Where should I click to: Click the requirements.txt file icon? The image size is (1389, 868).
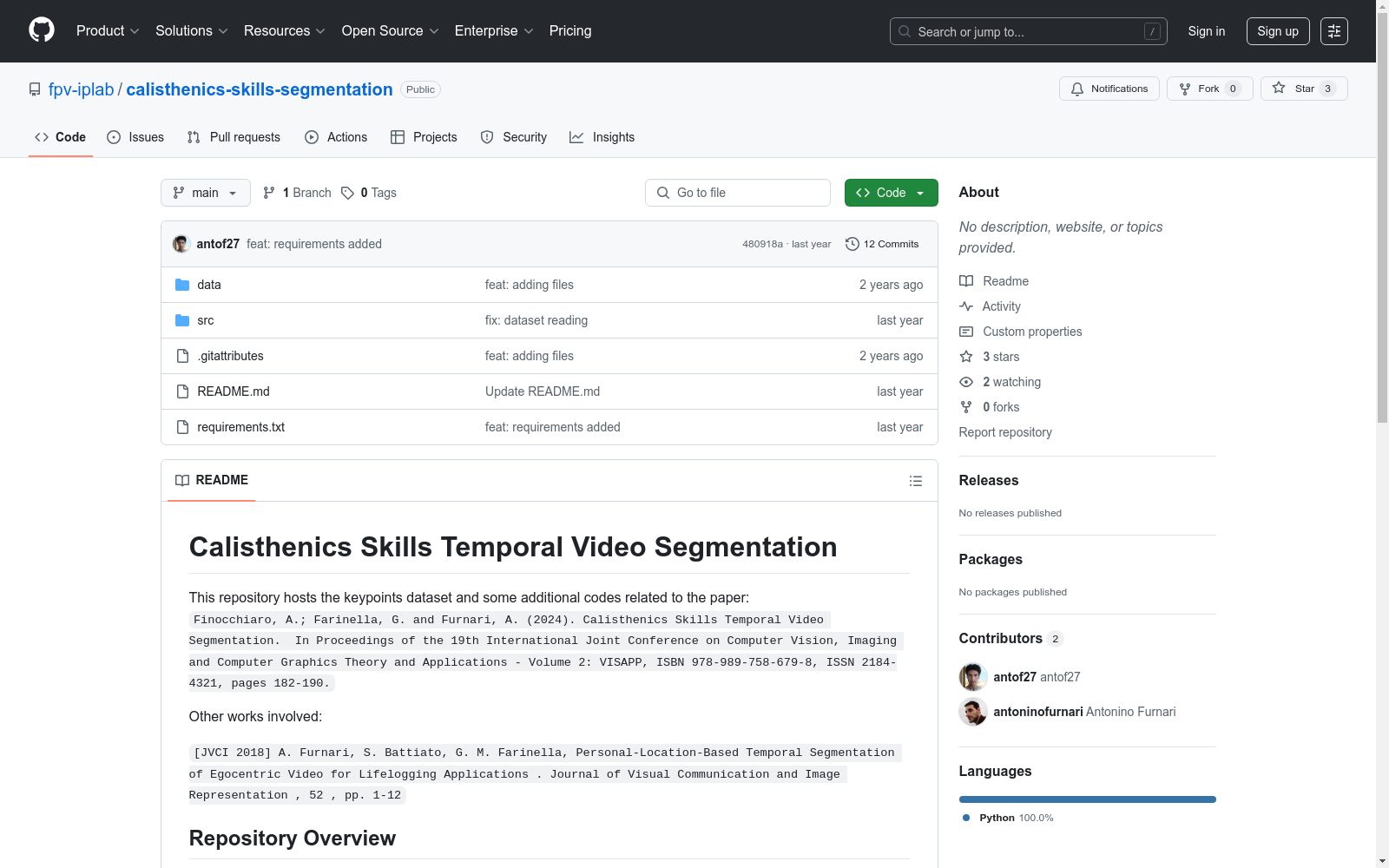[182, 427]
